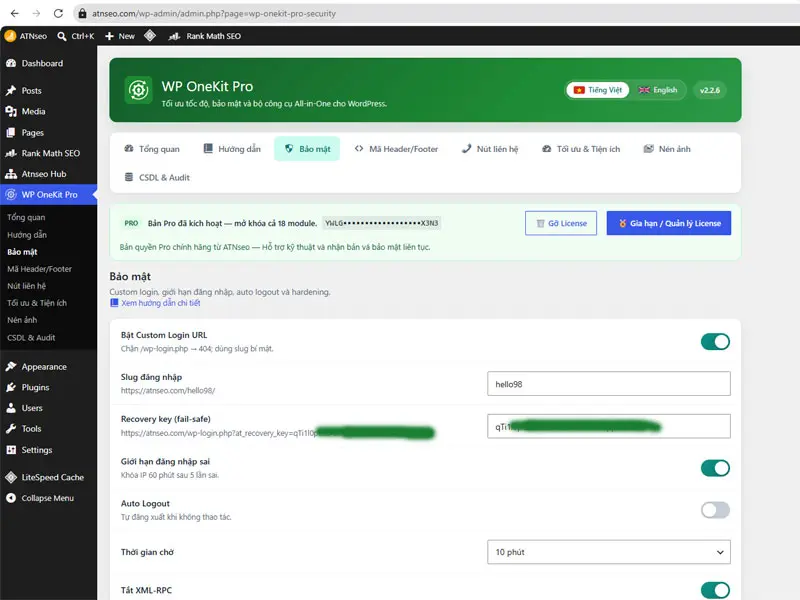Click the WP OneKit Pro header logo
Viewport: 800px width, 600px height.
tap(138, 90)
